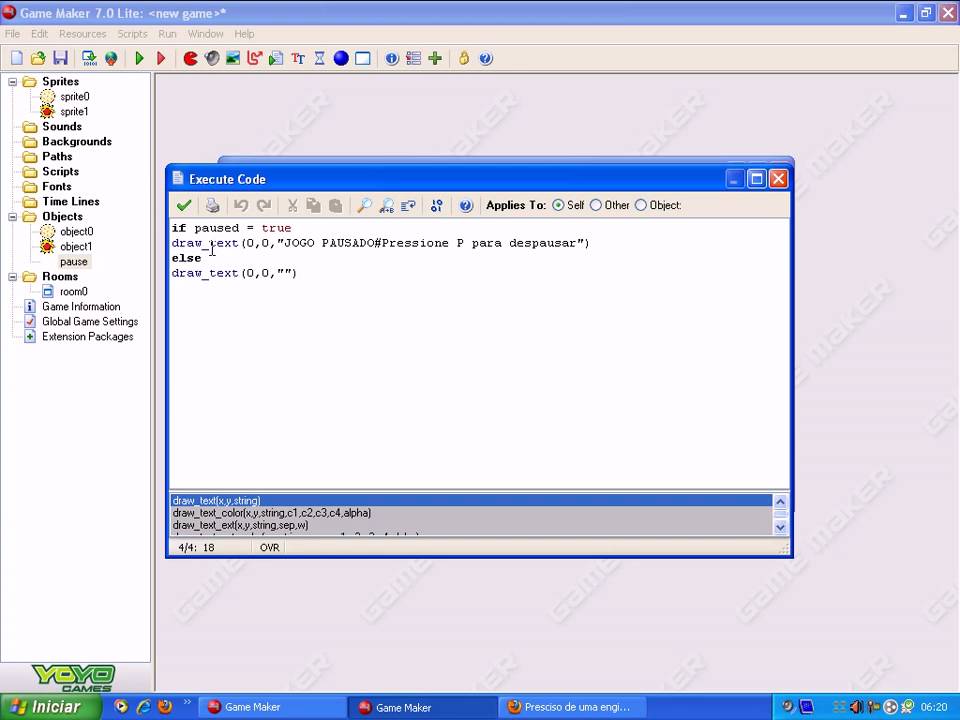960x720 pixels.
Task: Click the New game file icon
Action: (x=17, y=58)
